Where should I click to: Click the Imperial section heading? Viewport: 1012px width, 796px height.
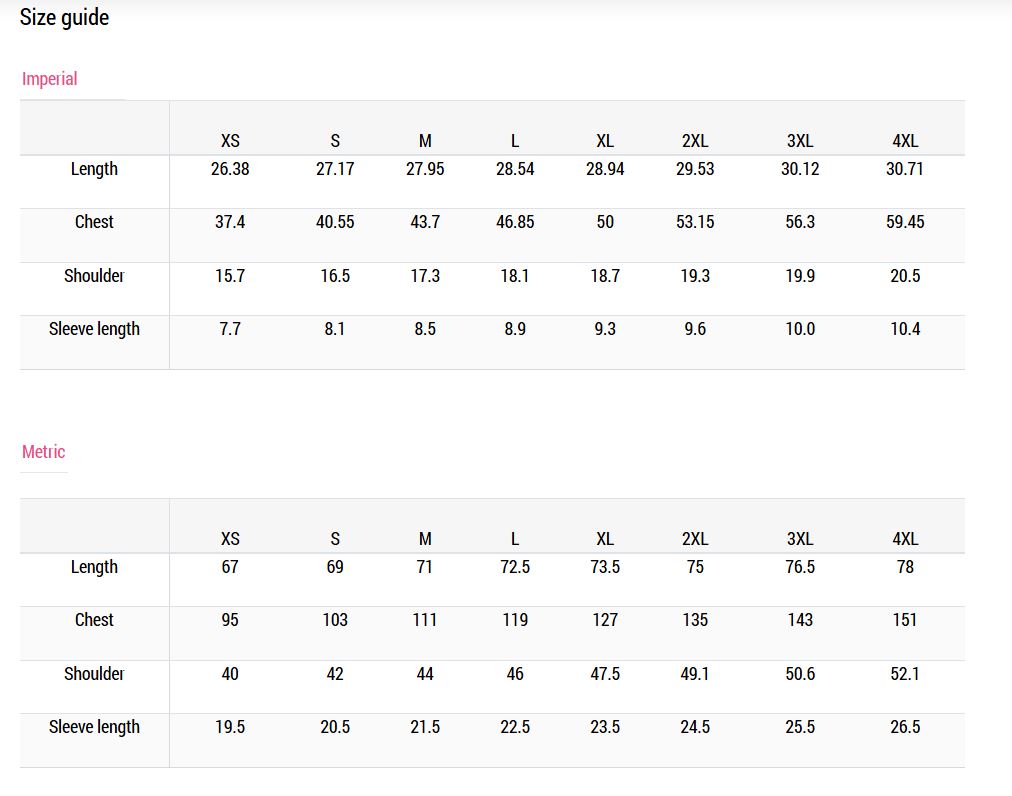pos(49,79)
